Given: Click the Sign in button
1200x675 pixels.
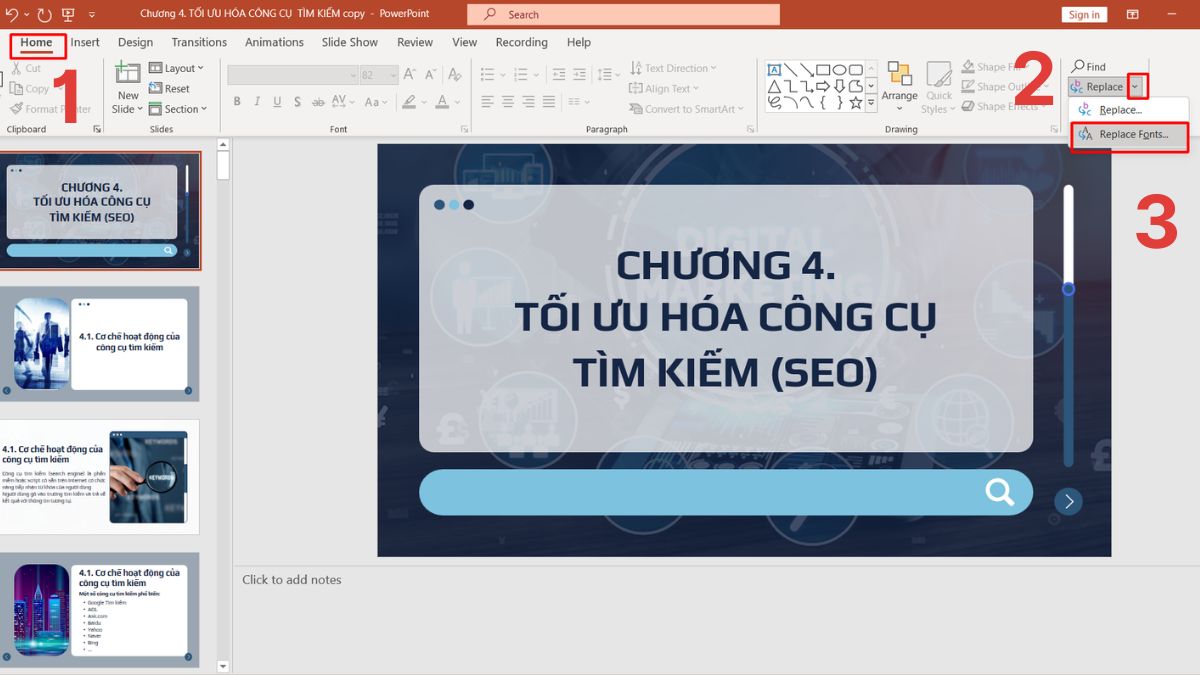Looking at the screenshot, I should coord(1084,15).
